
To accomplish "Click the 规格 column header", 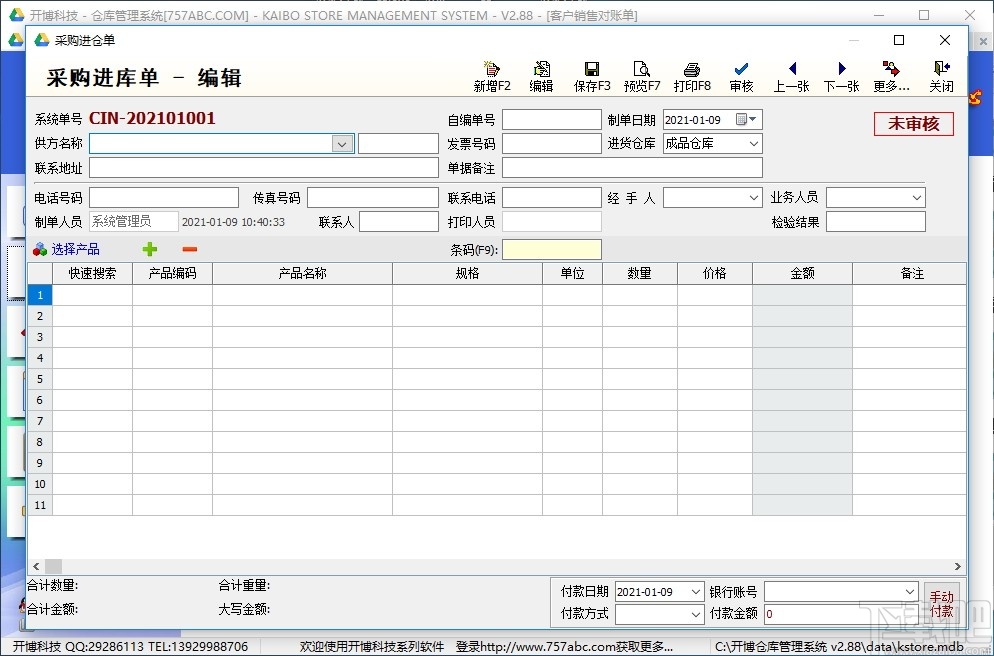I will point(467,273).
